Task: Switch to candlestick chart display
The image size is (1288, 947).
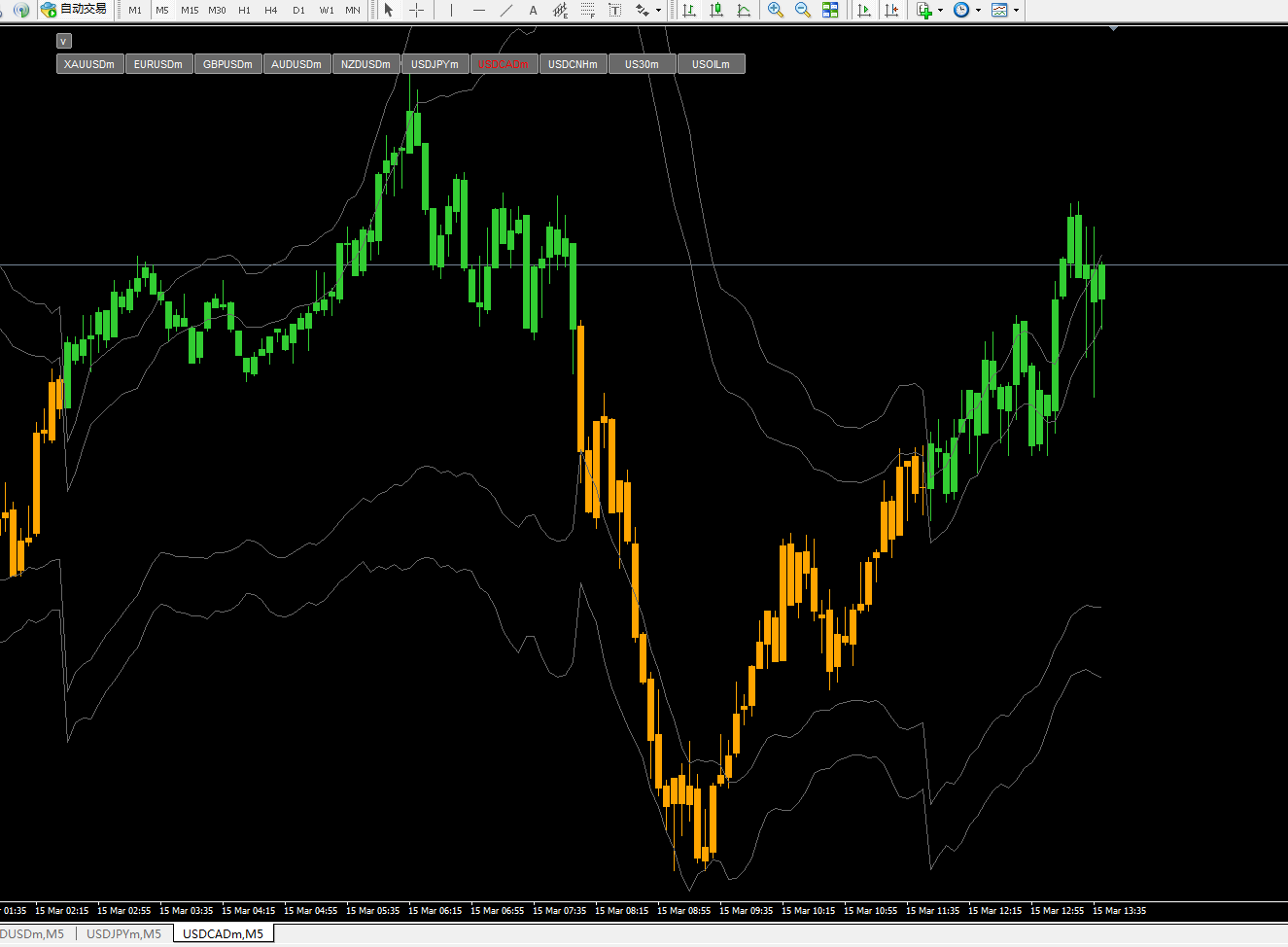Action: point(716,10)
